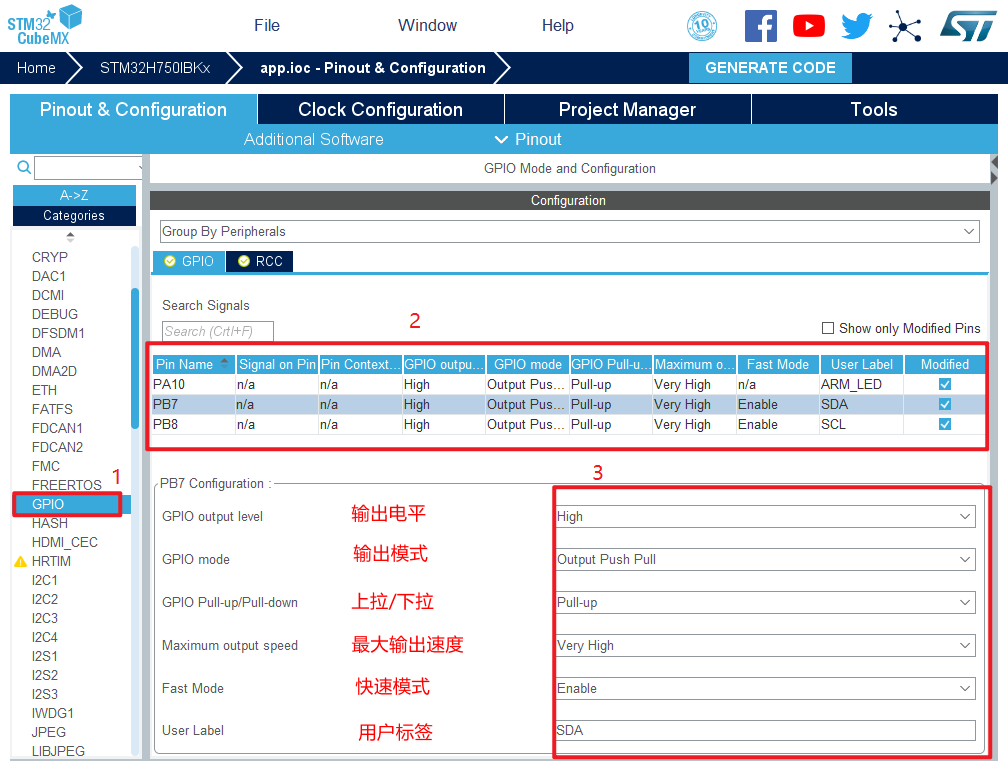
Task: Open the Group By Peripherals dropdown
Action: click(568, 231)
